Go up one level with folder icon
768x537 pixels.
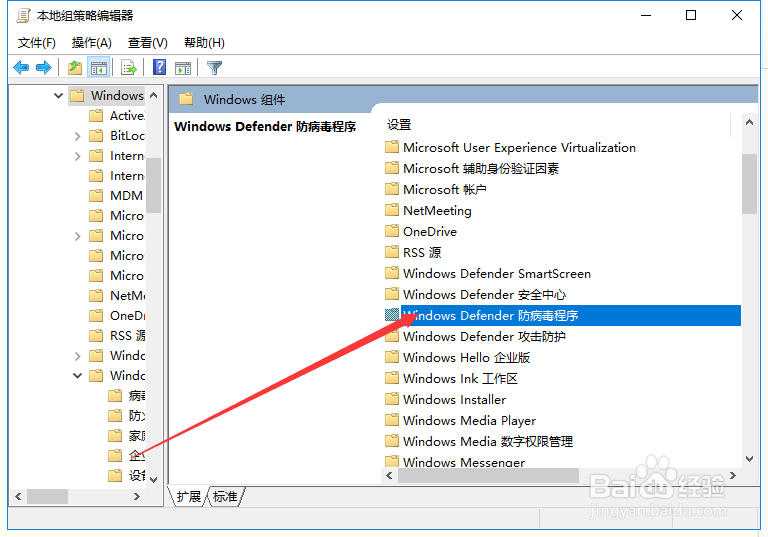tap(75, 68)
